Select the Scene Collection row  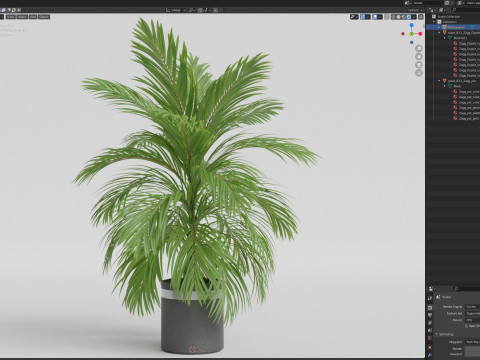(x=453, y=16)
